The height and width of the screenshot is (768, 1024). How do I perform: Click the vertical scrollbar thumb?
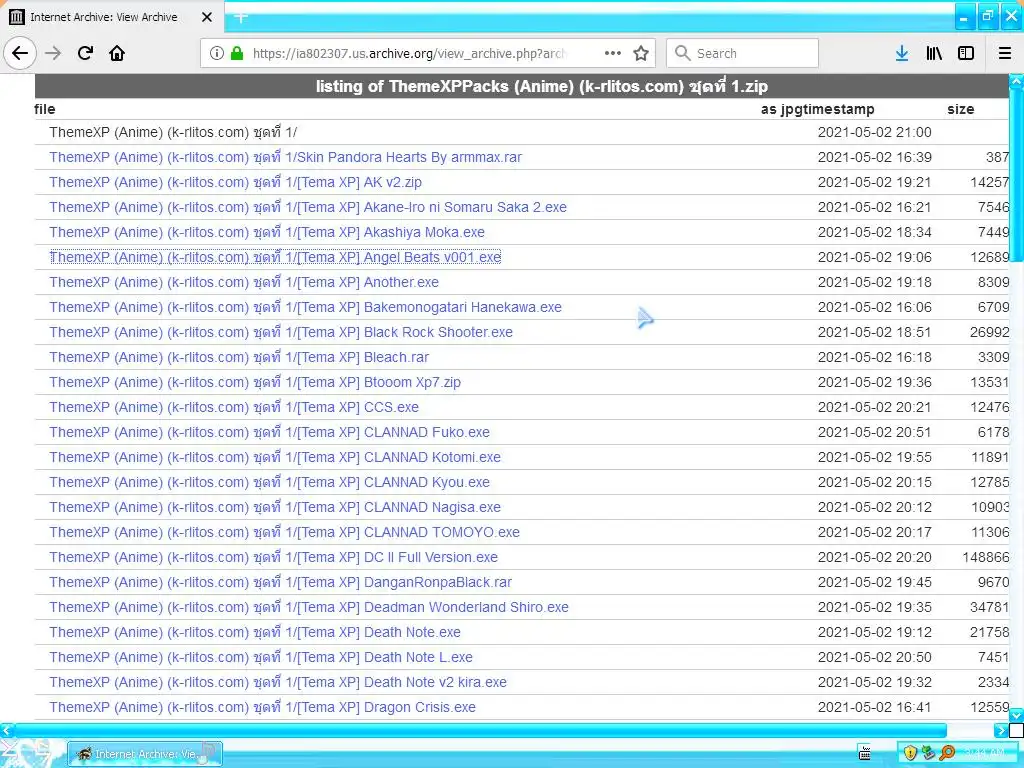point(1016,175)
